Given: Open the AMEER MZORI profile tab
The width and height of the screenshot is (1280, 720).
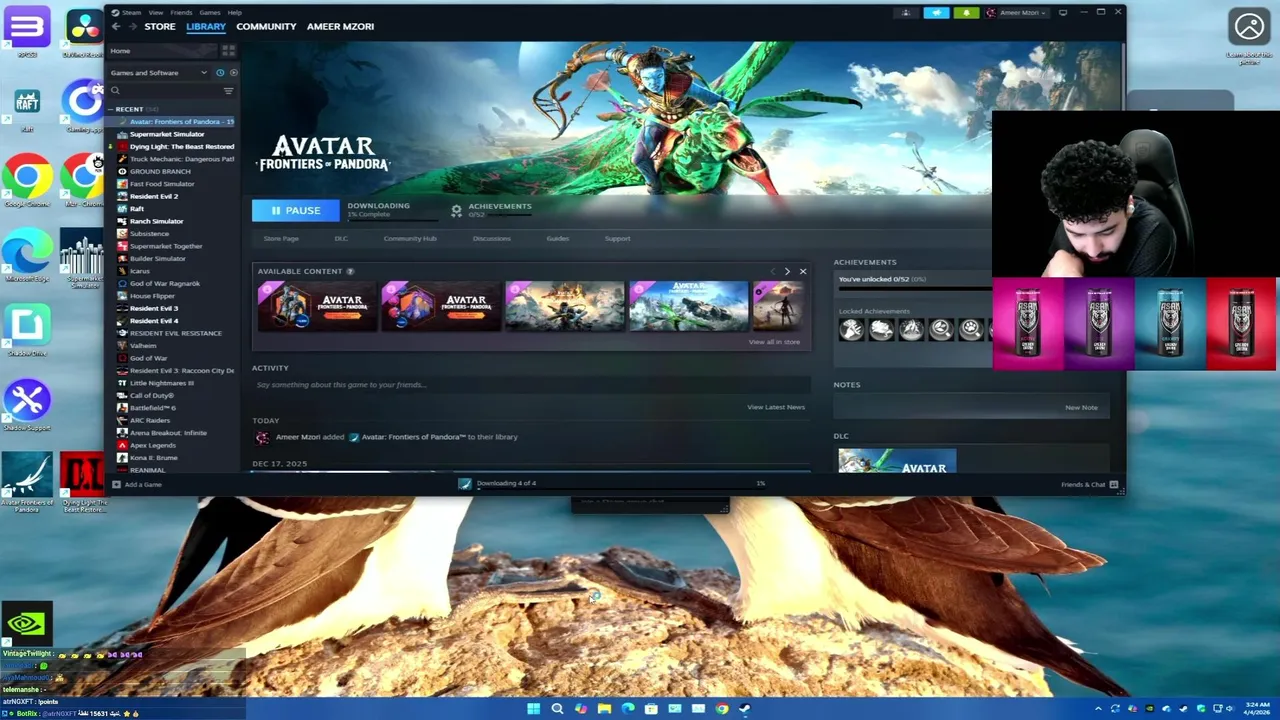Looking at the screenshot, I should coord(340,27).
